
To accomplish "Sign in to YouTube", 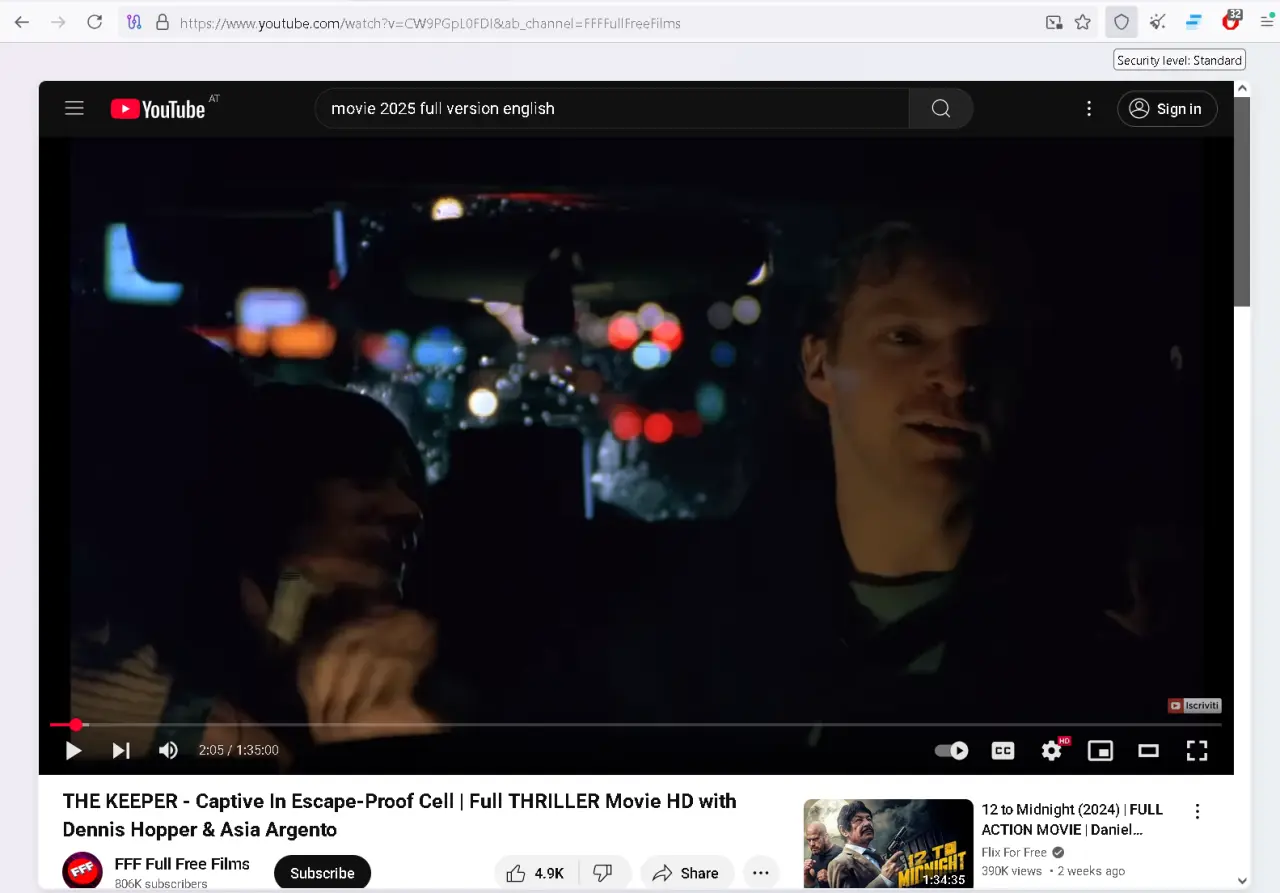I will (x=1167, y=109).
